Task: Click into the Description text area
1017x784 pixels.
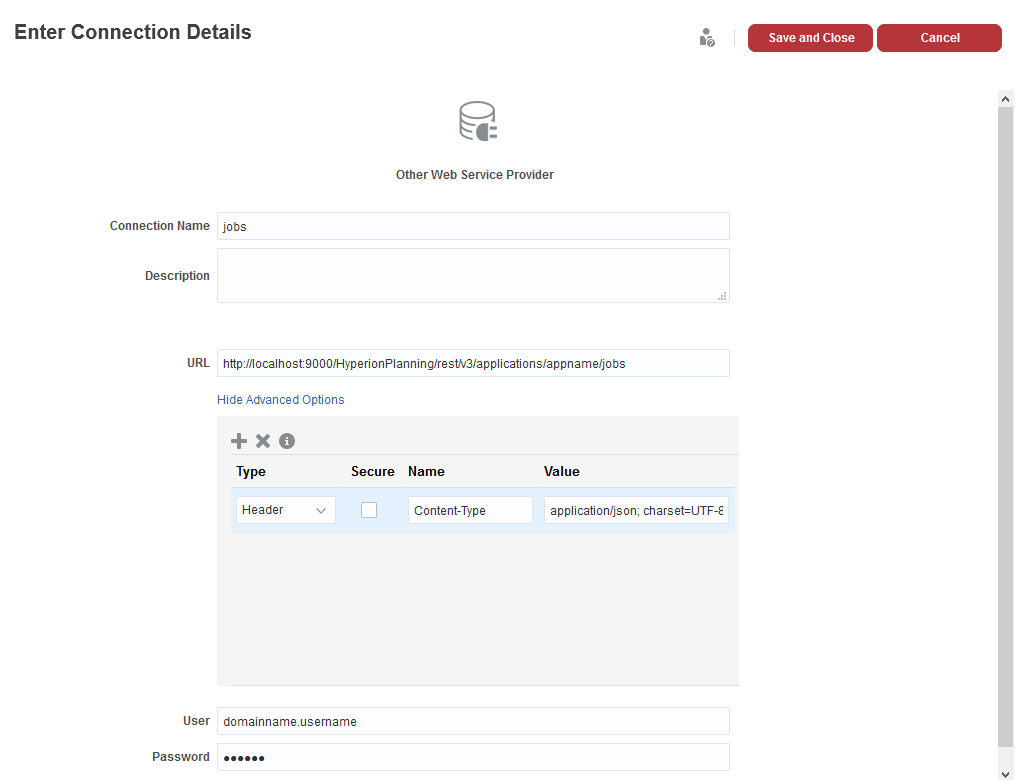Action: pyautogui.click(x=473, y=276)
